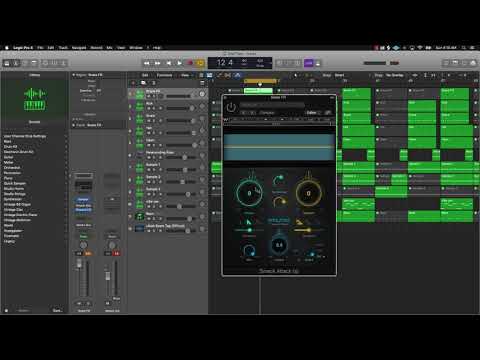This screenshot has width=480, height=360.
Task: Open the Track menu
Action: [63, 48]
